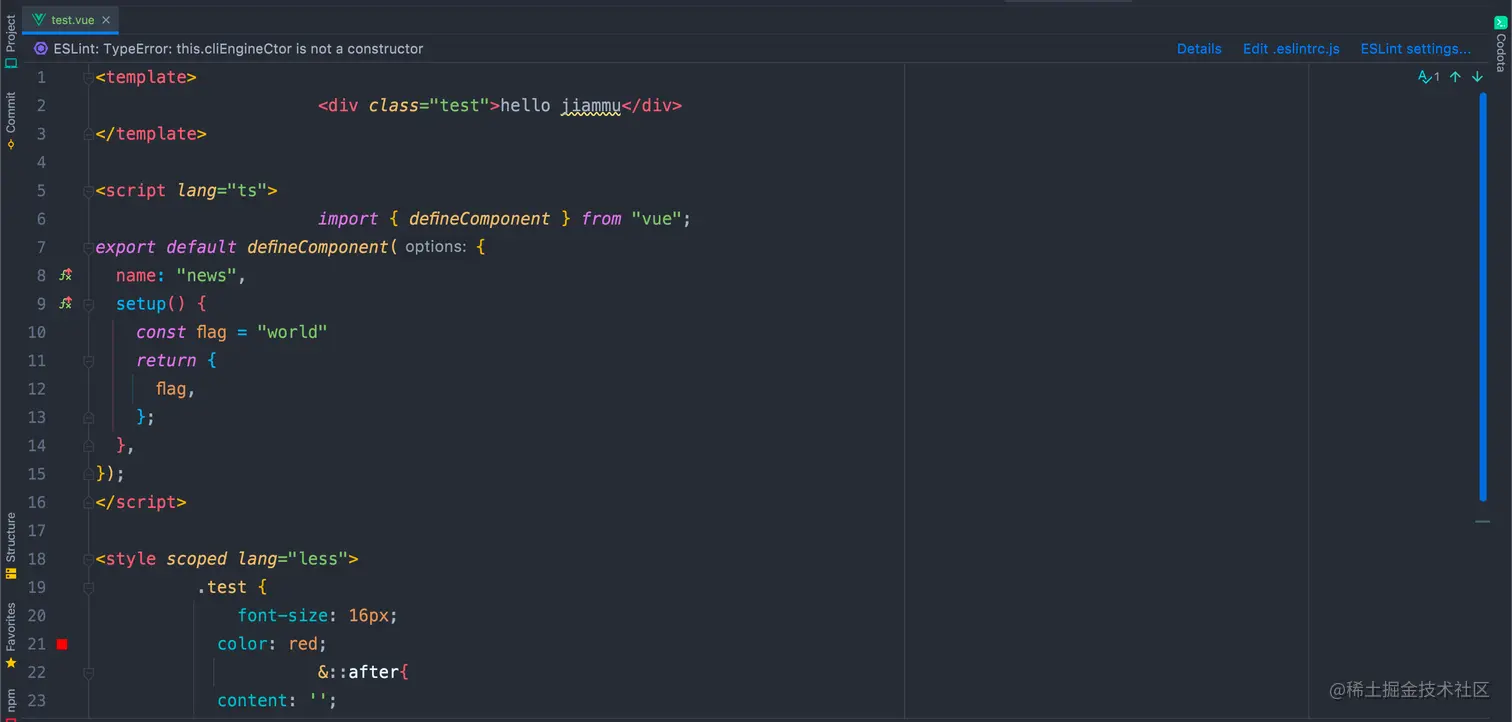This screenshot has width=1512, height=722.
Task: Click the scoped attribute on line 18
Action: pyautogui.click(x=197, y=558)
